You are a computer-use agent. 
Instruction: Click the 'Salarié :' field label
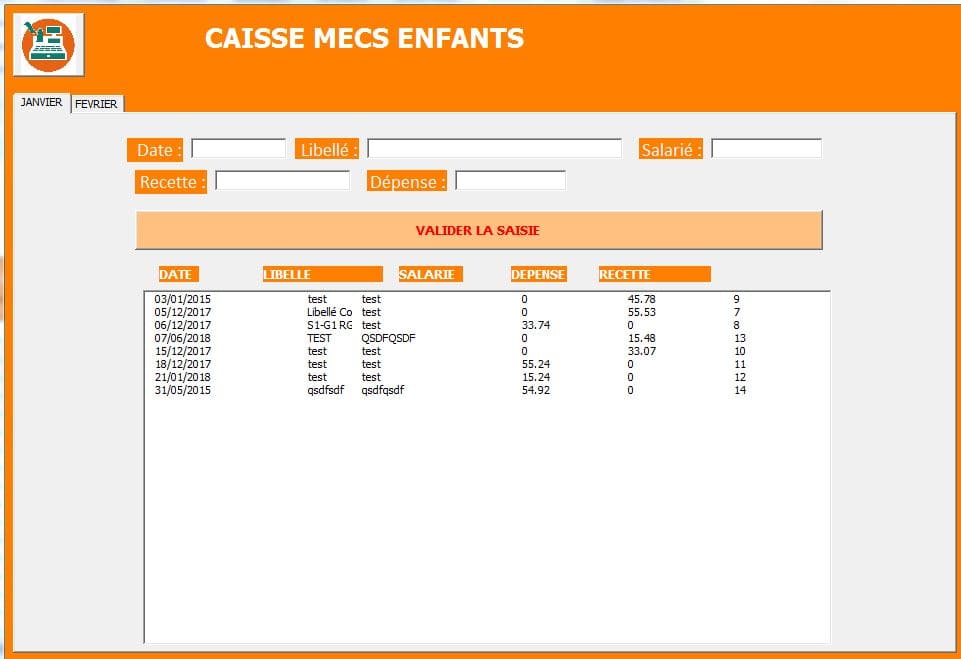pyautogui.click(x=670, y=150)
